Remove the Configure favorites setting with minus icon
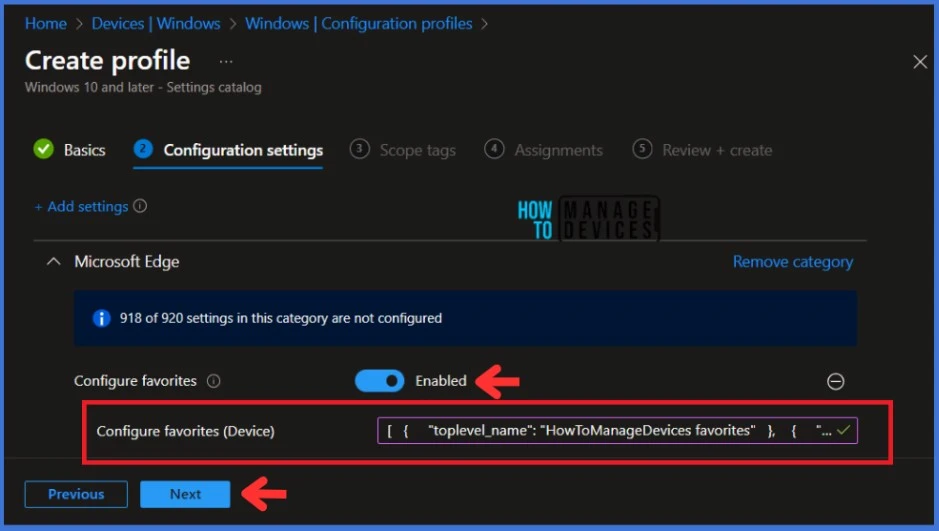Viewport: 939px width, 531px height. coord(835,381)
